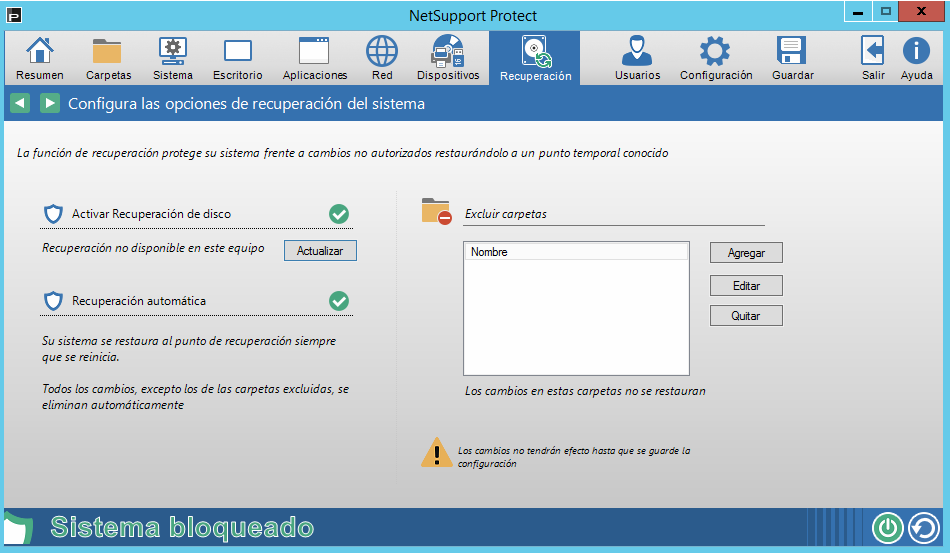
Task: Click shield icon next to Recuperación automática
Action: pos(53,301)
